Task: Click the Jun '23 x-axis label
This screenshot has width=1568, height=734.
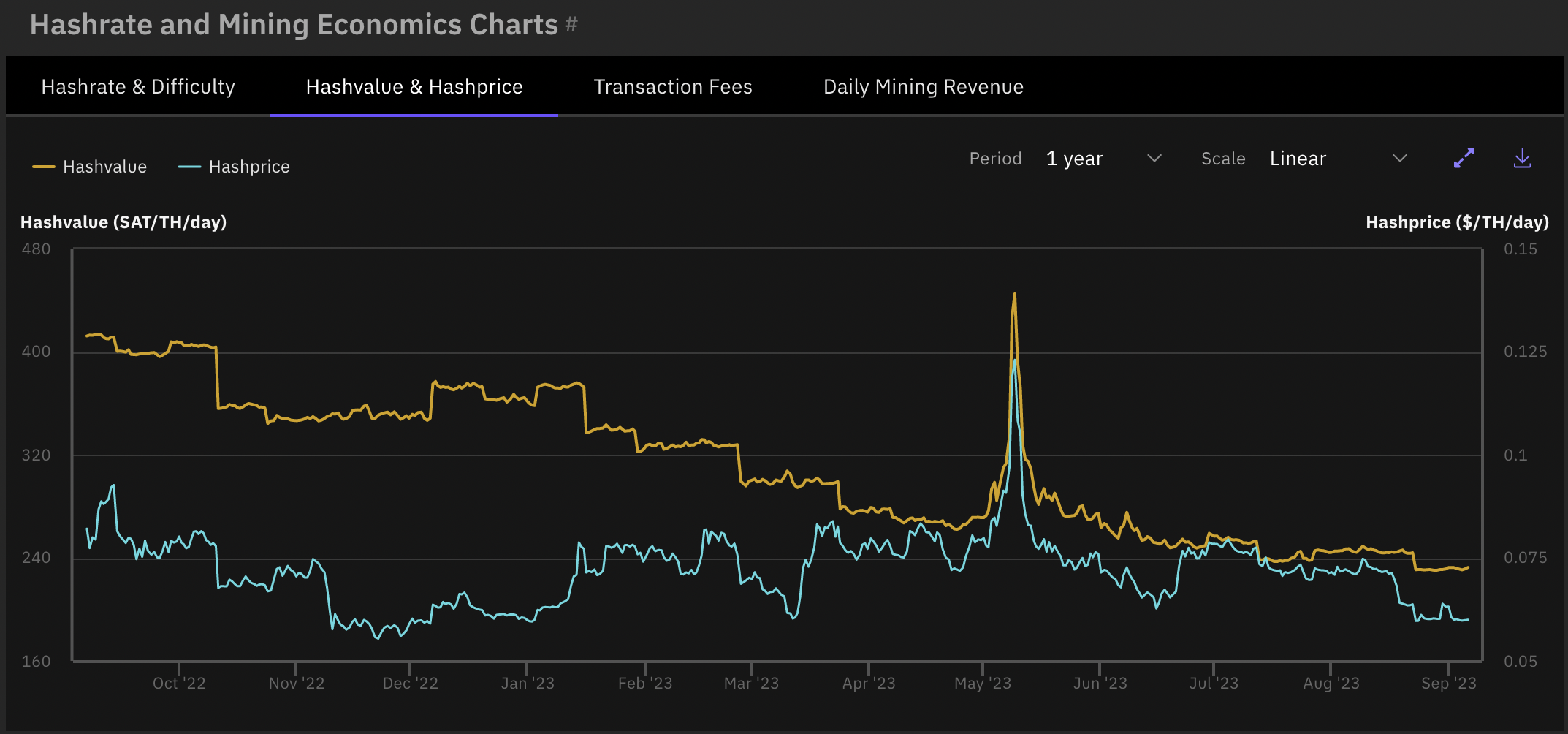Action: click(1100, 683)
